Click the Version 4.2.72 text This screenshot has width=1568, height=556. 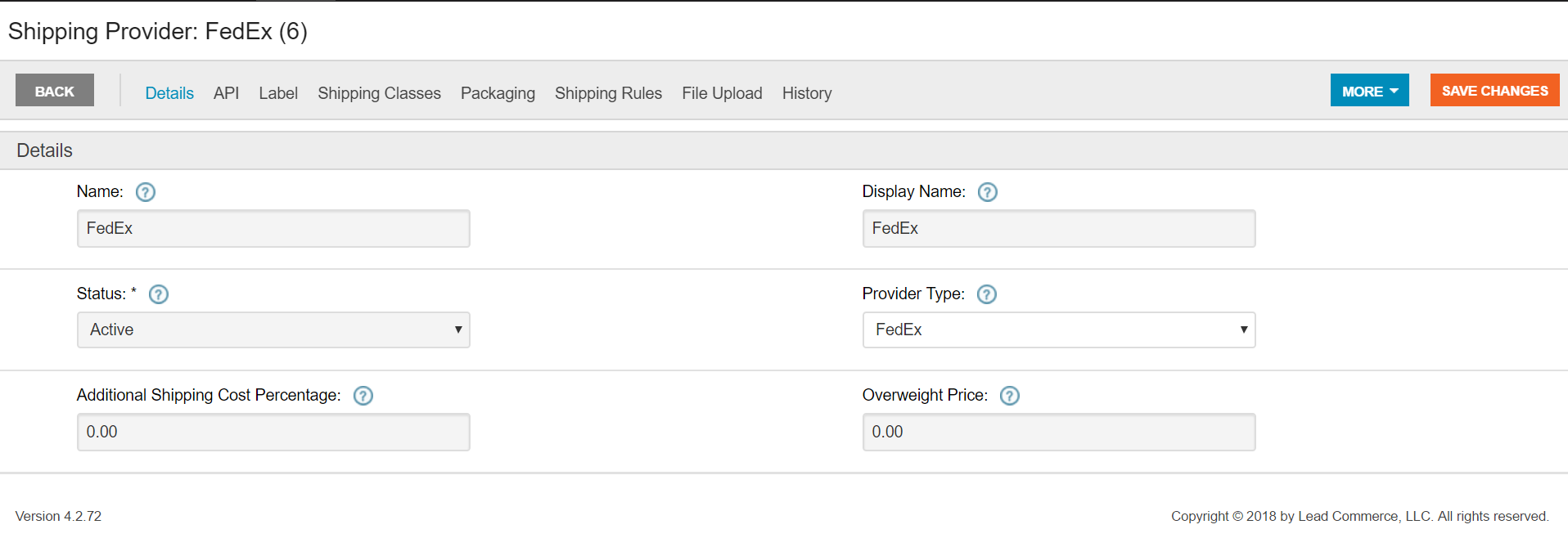(58, 516)
